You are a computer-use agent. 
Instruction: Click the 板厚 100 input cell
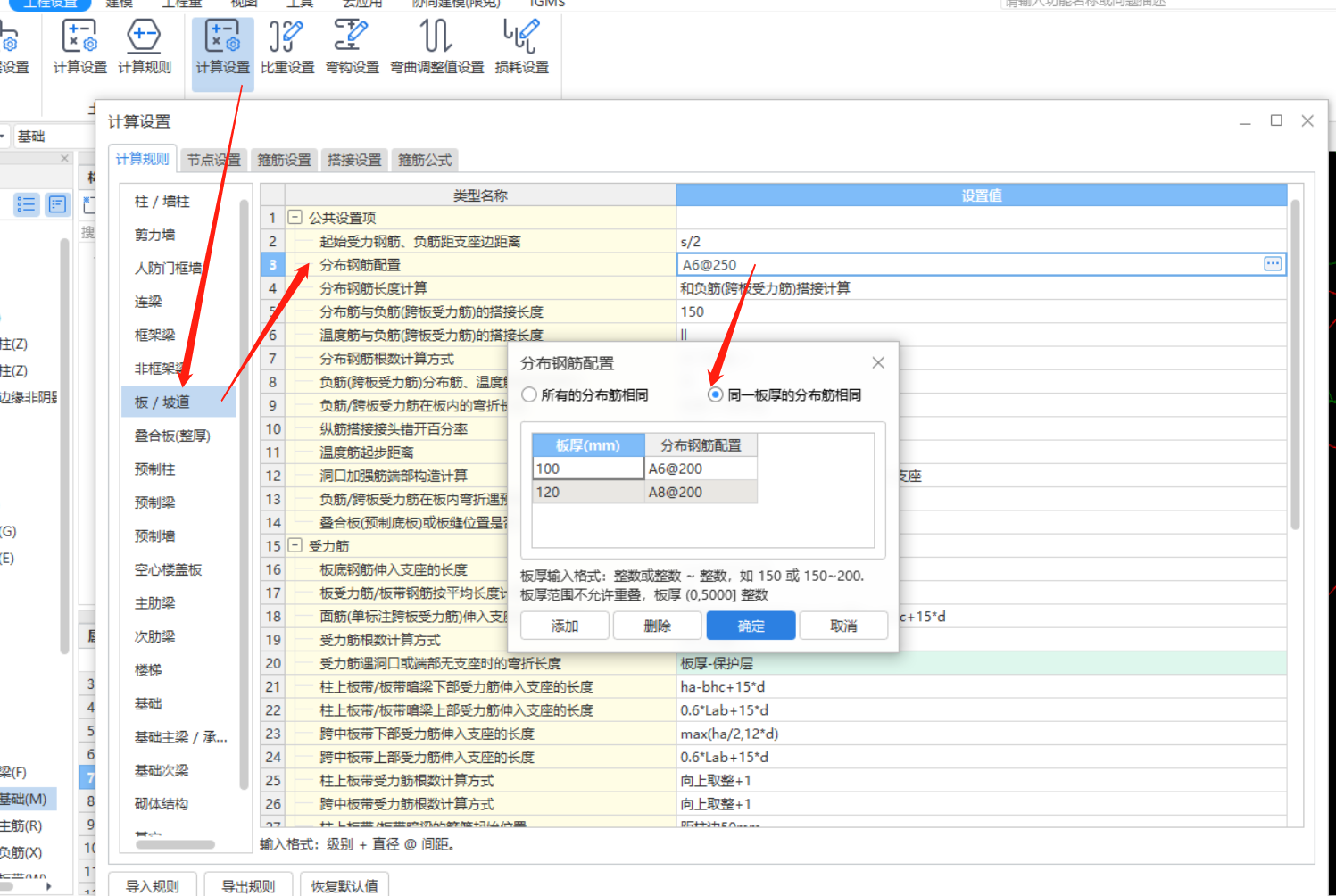588,469
